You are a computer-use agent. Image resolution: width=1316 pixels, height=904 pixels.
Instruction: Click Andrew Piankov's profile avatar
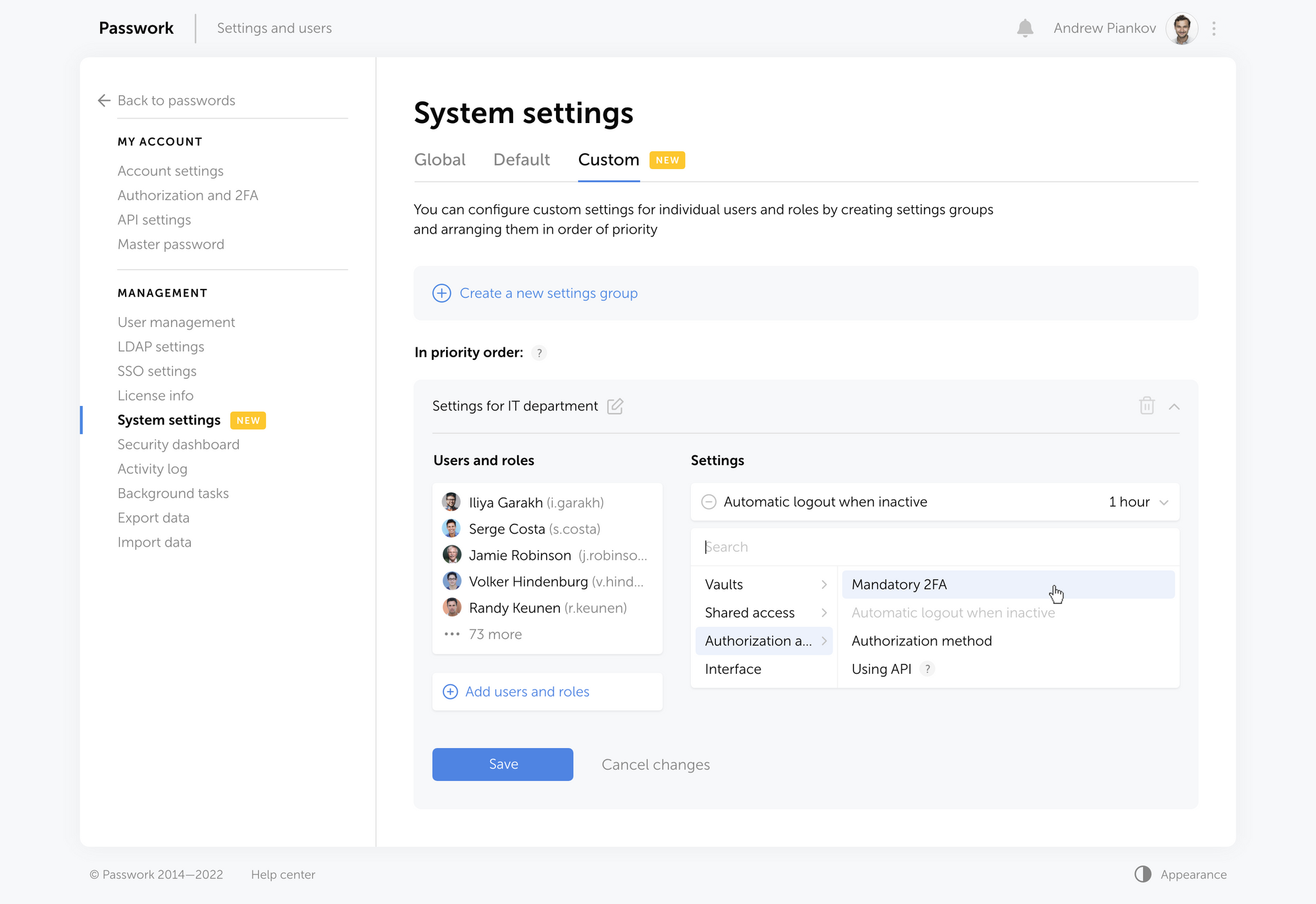pos(1182,28)
